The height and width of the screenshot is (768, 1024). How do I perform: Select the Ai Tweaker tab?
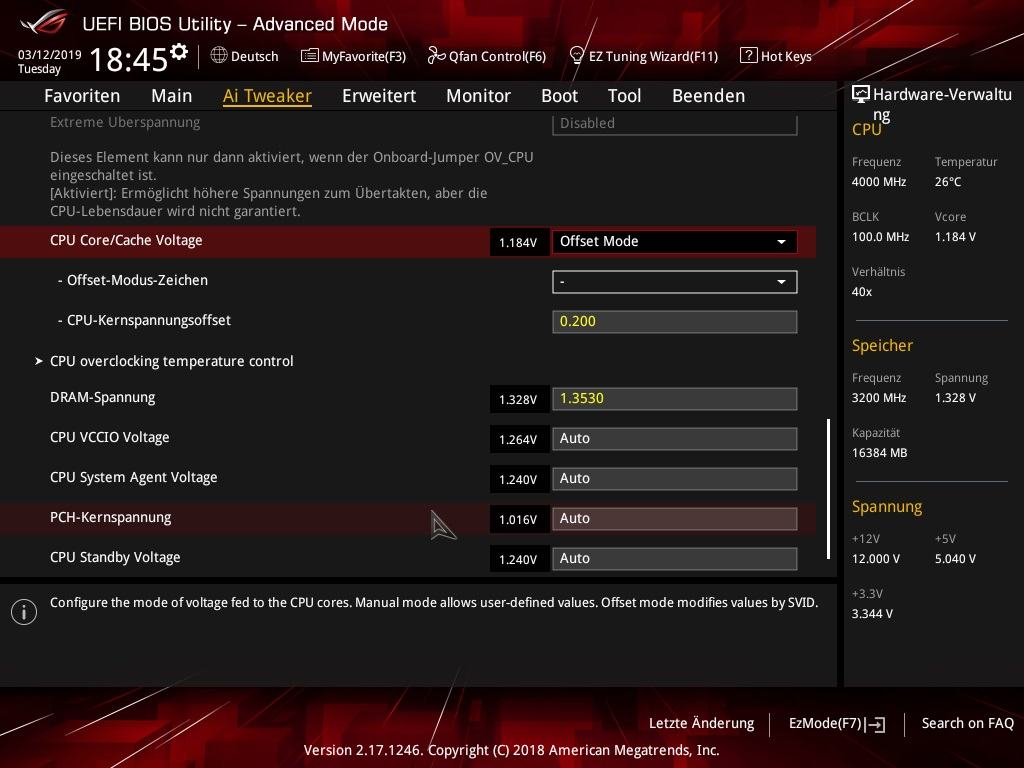point(267,96)
